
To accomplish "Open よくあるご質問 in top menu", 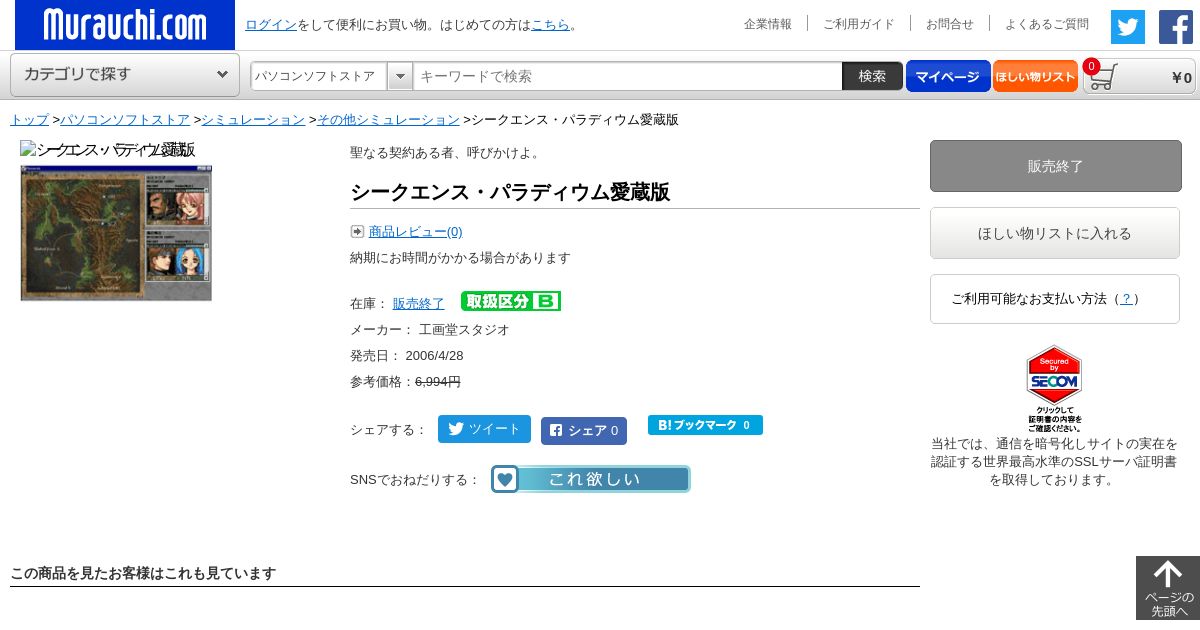I will point(1047,24).
